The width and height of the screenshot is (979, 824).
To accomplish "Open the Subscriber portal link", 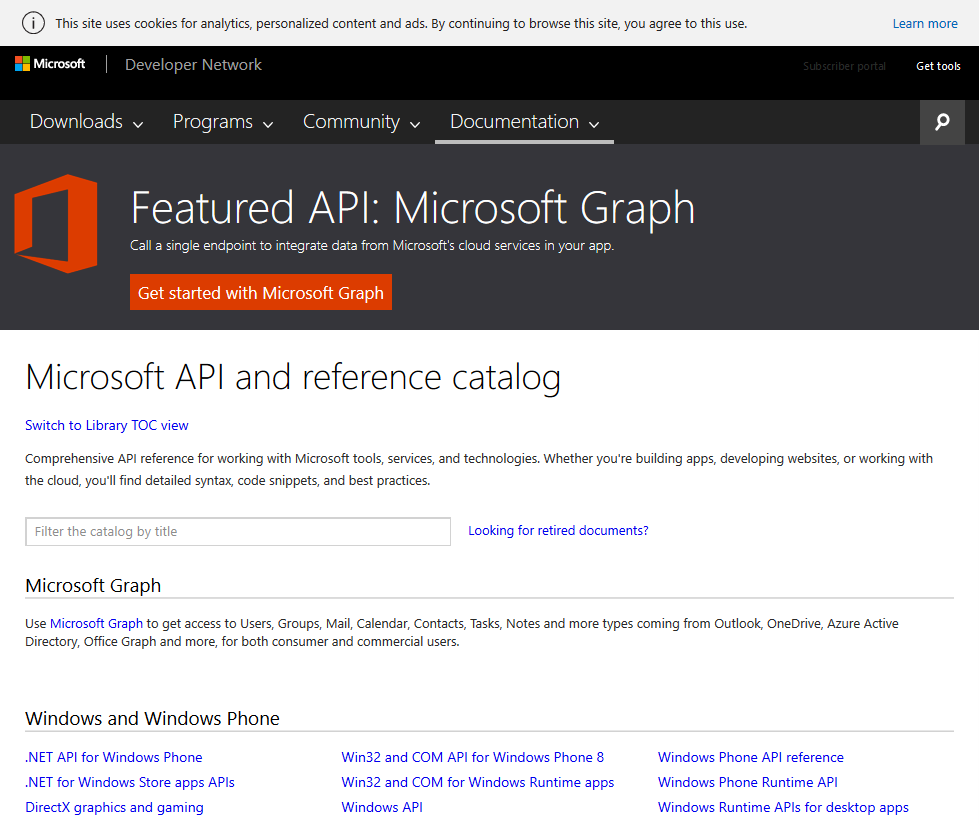I will [x=844, y=66].
